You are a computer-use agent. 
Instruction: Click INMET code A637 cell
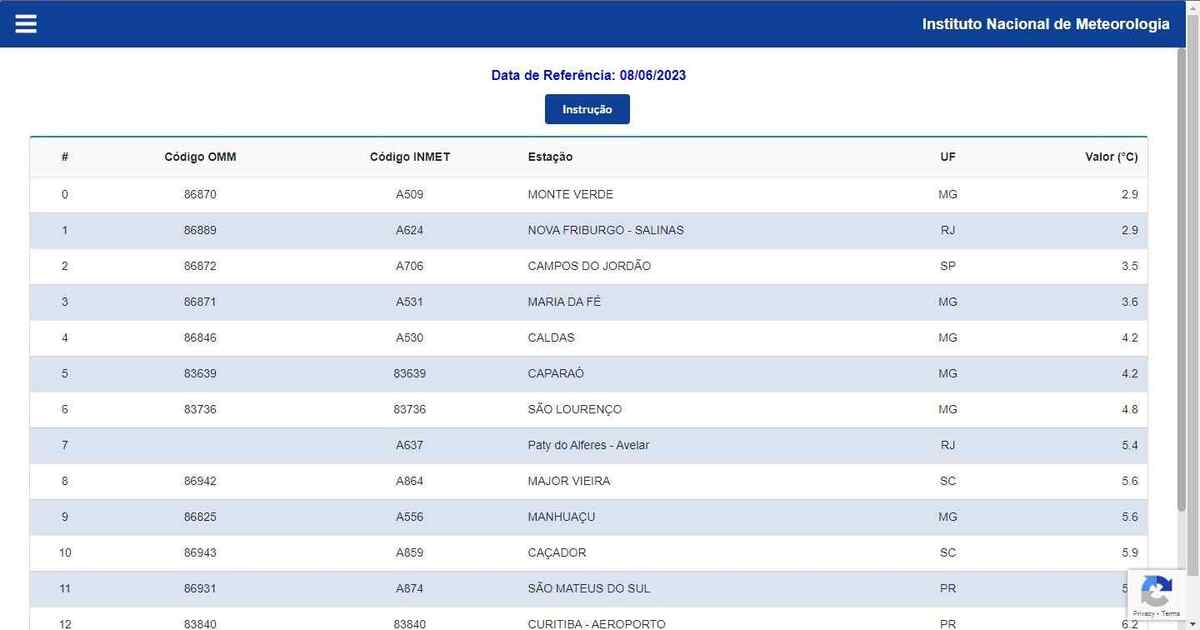point(409,445)
